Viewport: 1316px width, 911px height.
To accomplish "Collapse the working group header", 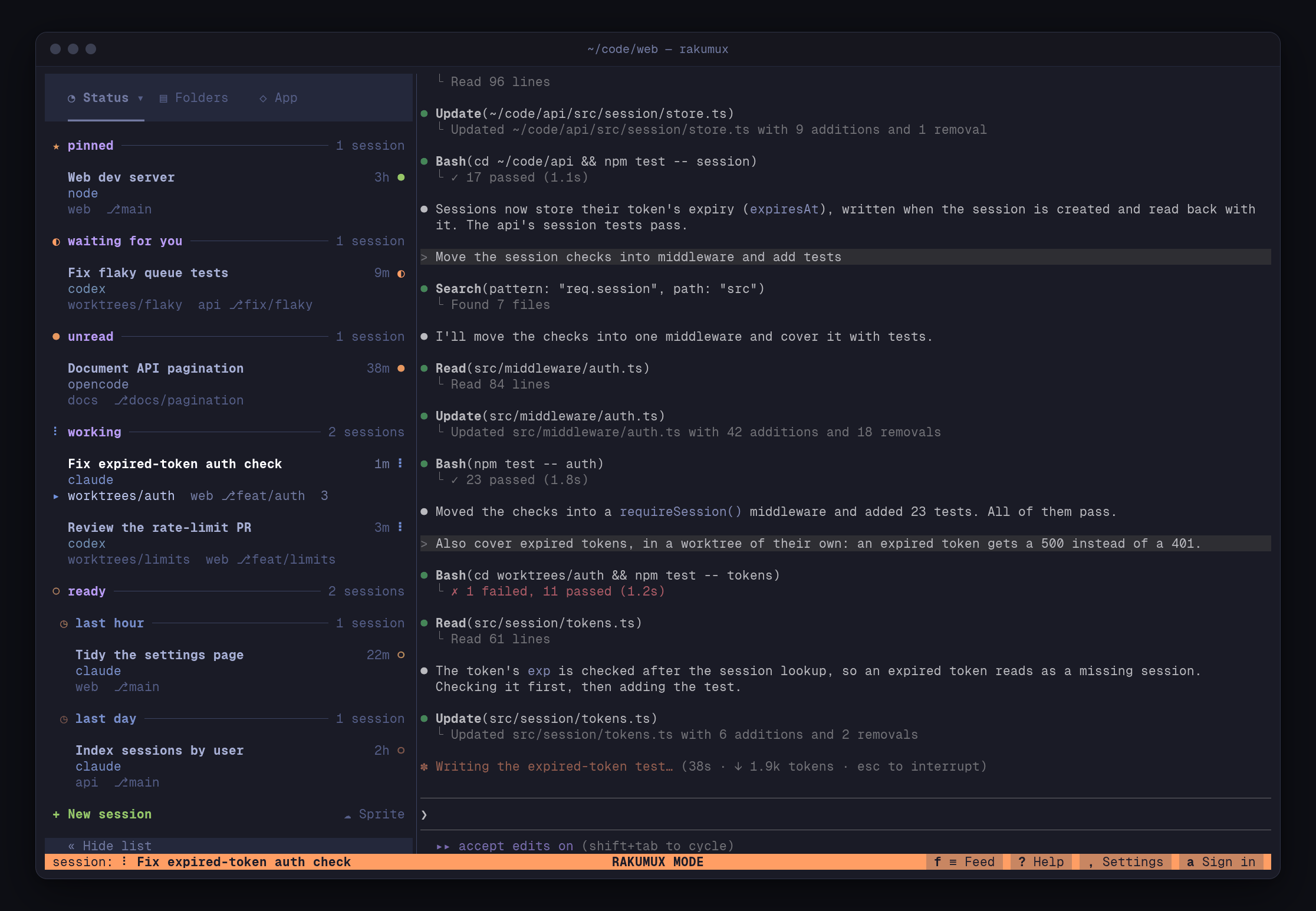I will 229,432.
